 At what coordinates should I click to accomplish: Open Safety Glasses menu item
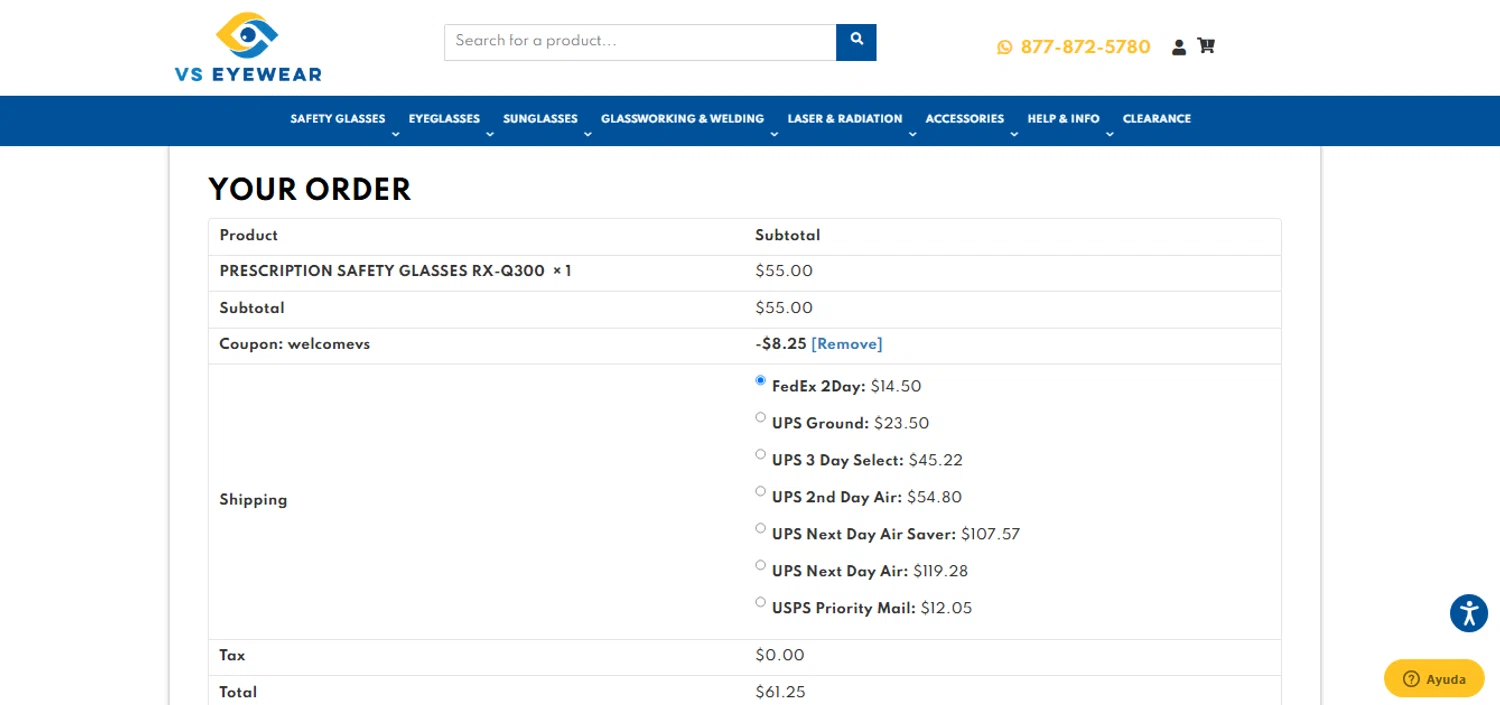[338, 119]
